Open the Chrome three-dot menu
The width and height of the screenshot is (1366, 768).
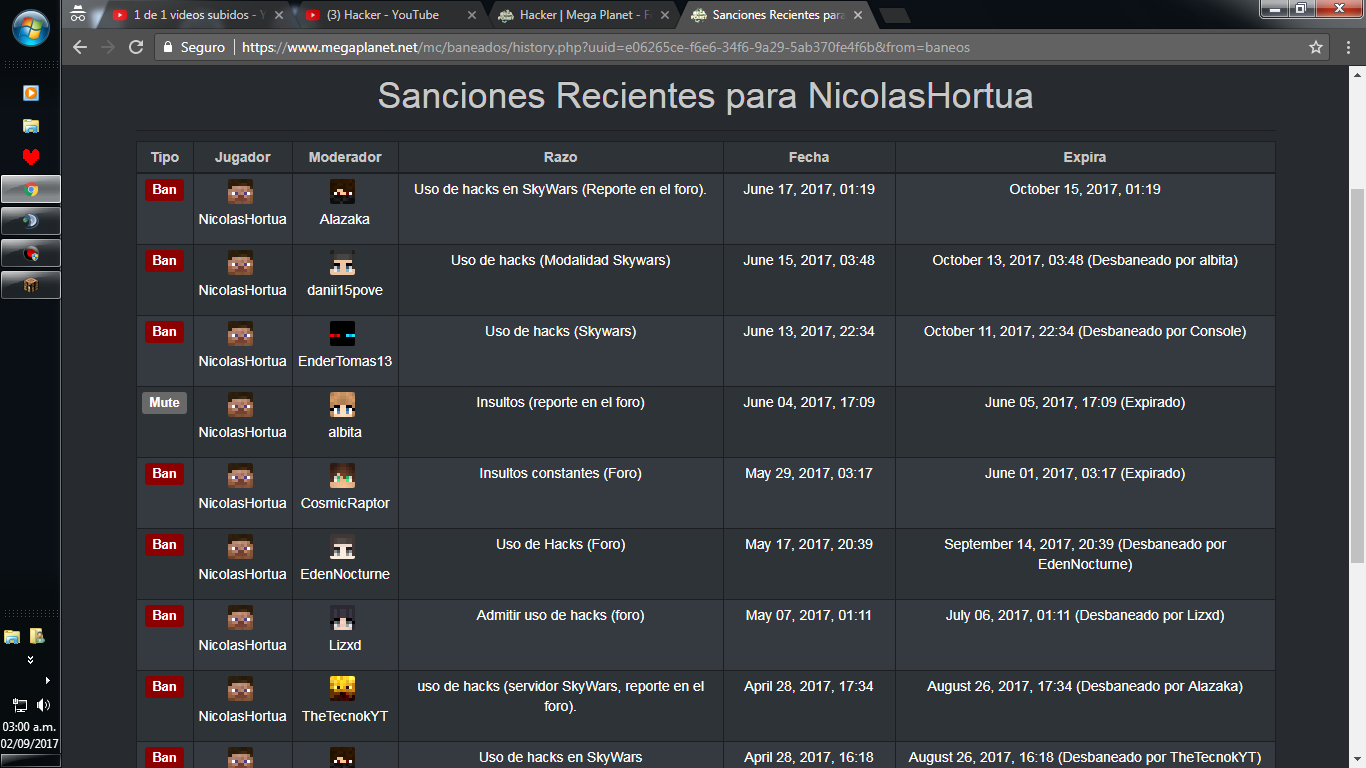click(1348, 47)
